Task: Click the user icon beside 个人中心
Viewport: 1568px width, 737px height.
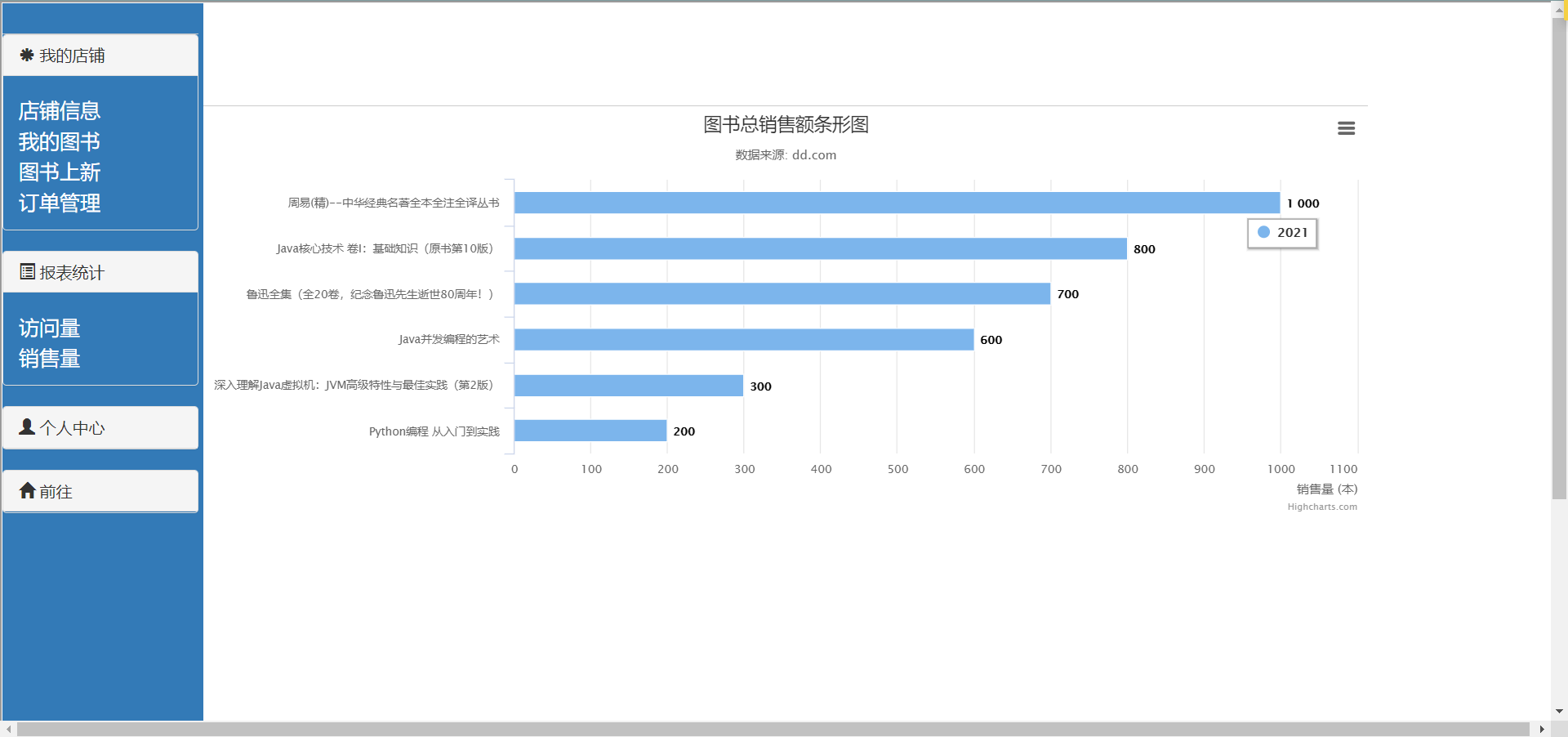Action: 27,427
